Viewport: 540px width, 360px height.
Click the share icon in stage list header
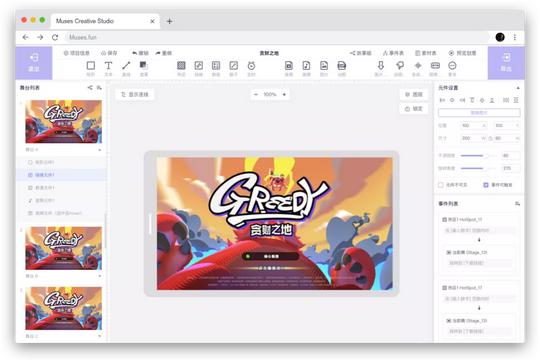(x=90, y=88)
